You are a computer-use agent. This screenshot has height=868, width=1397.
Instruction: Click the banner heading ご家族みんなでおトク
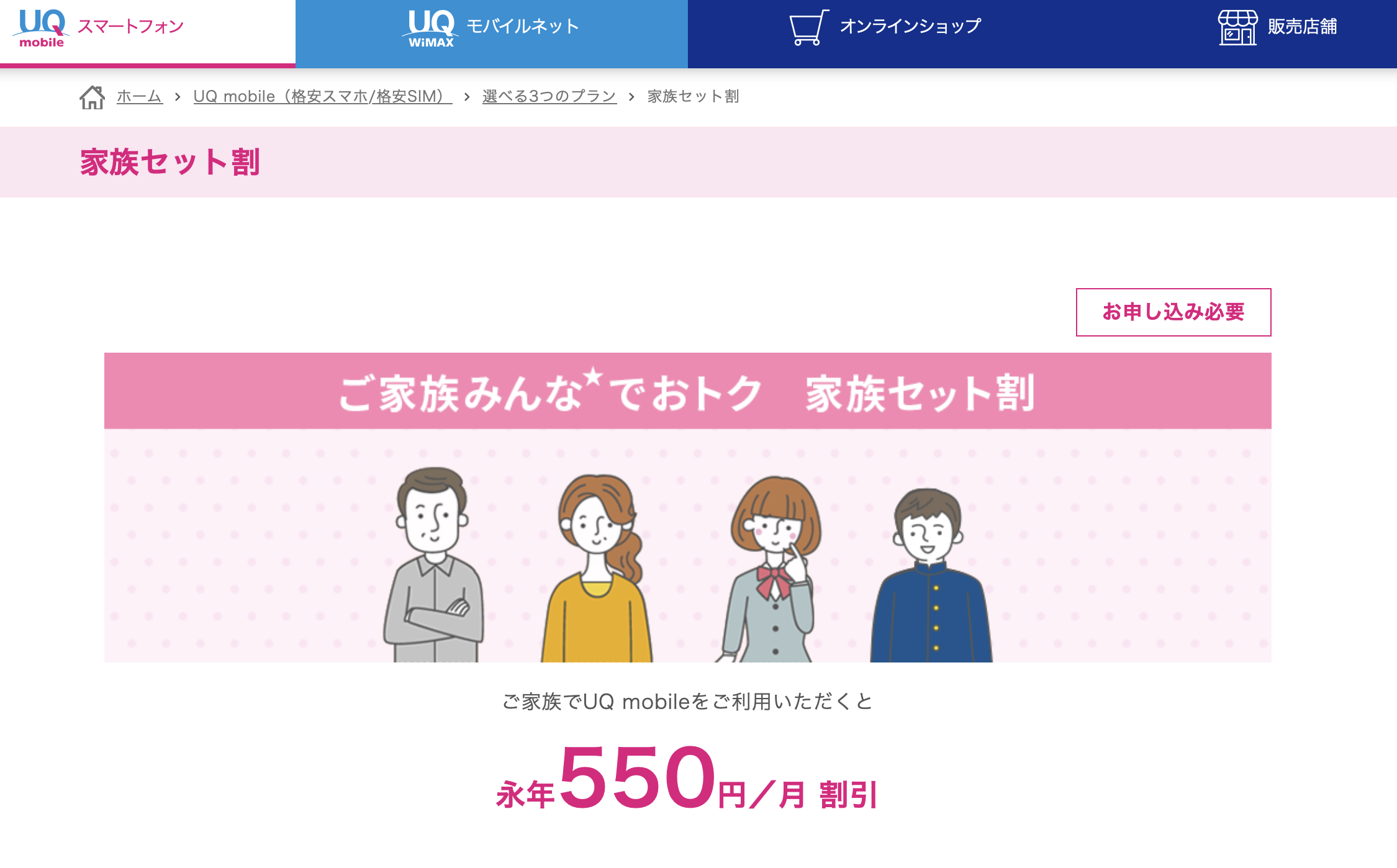pos(551,393)
